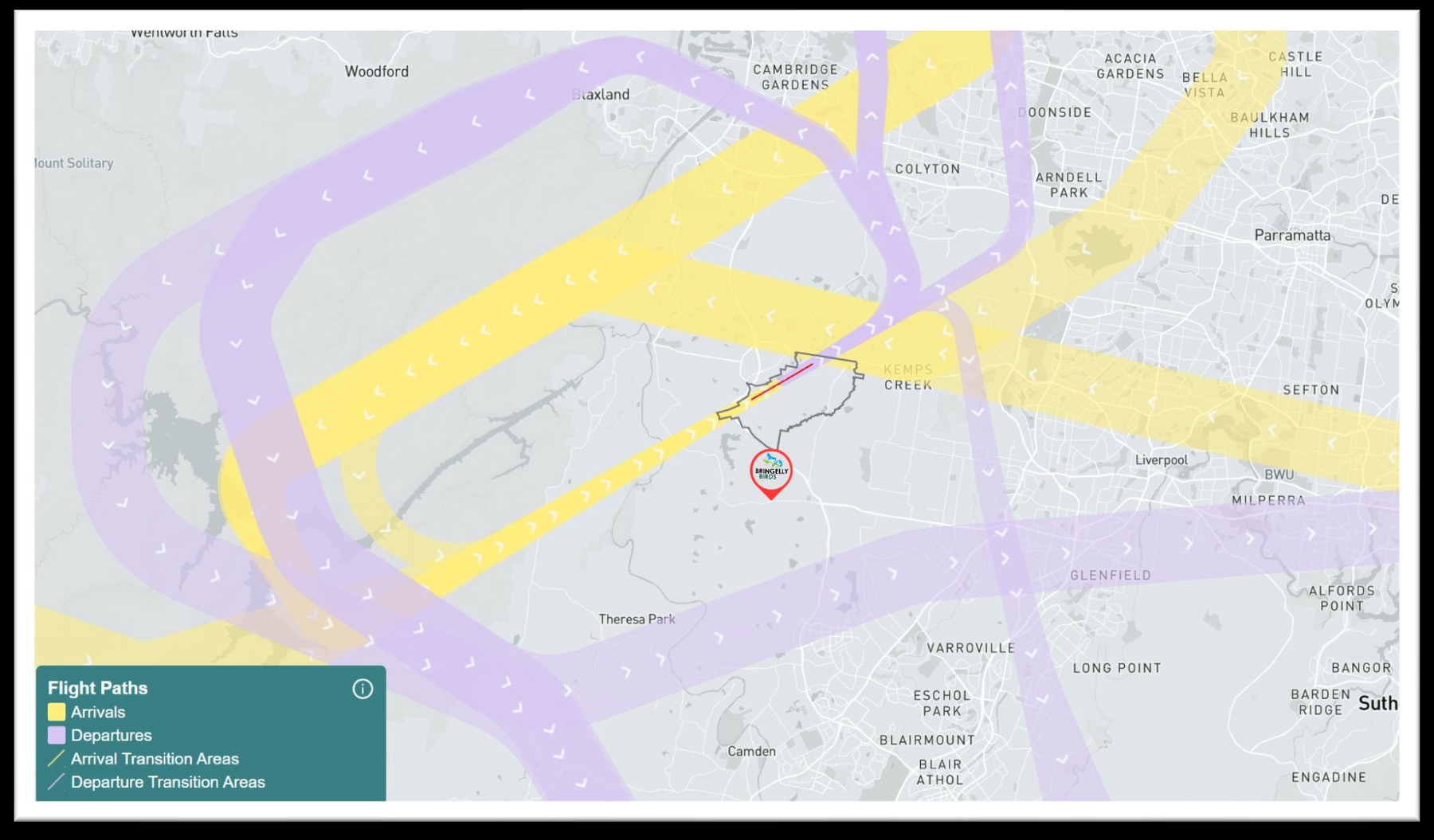Click the Long Point map label

[x=1116, y=668]
